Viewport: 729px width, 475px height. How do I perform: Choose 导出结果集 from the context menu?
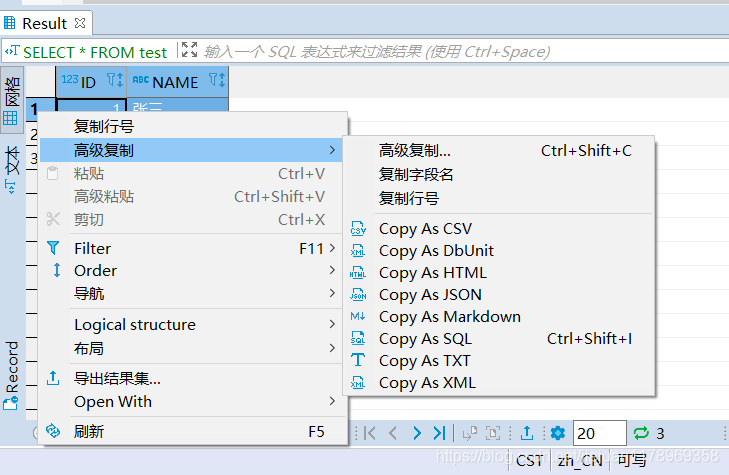pyautogui.click(x=117, y=379)
